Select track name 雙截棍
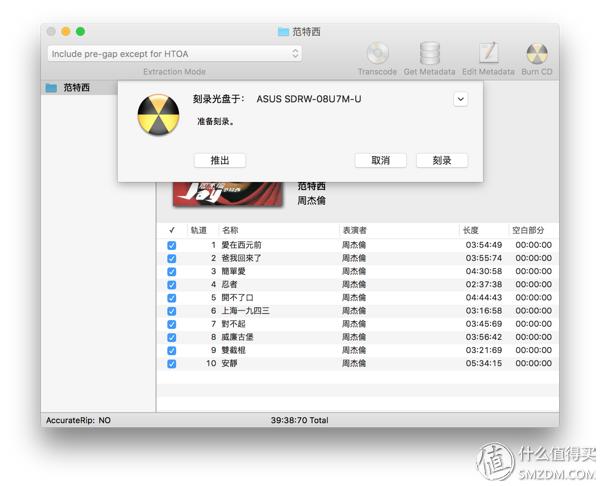This screenshot has height=486, width=600. [233, 350]
